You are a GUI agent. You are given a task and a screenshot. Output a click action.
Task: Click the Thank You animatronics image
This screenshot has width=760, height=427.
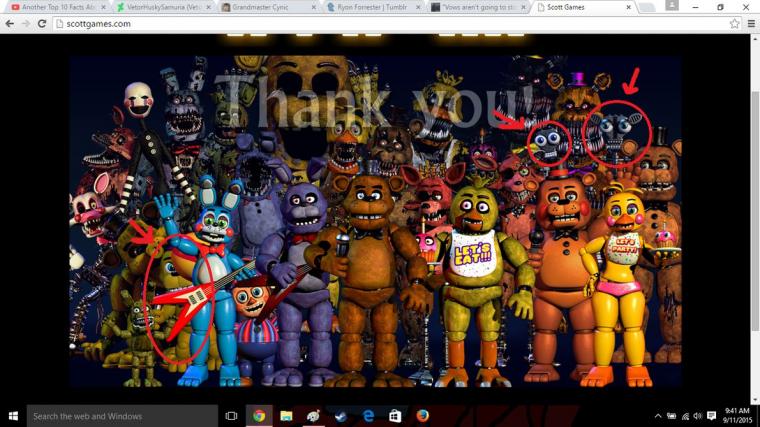click(x=375, y=221)
